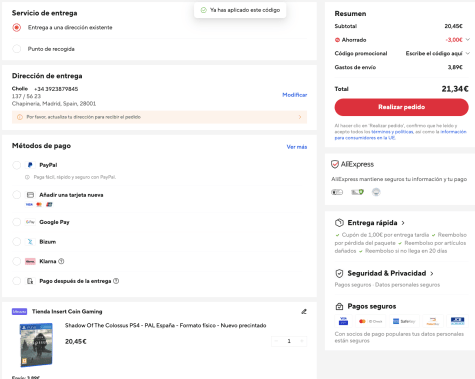Select existing address delivery radio button
The image size is (475, 379).
point(16,27)
